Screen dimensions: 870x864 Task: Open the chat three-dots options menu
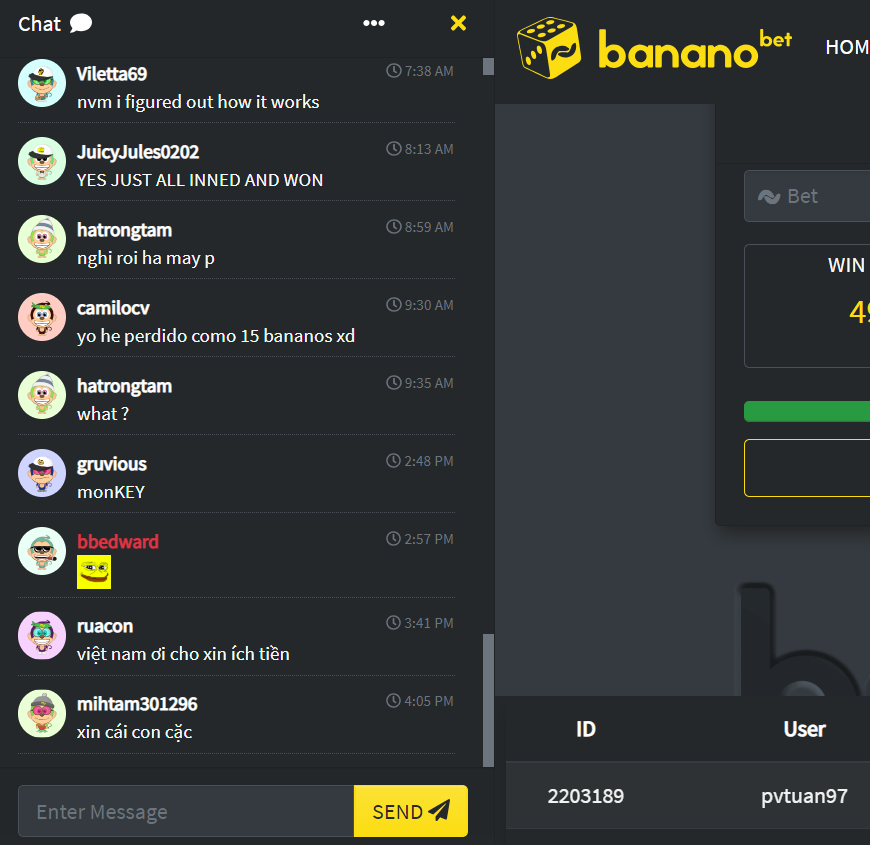click(x=373, y=23)
